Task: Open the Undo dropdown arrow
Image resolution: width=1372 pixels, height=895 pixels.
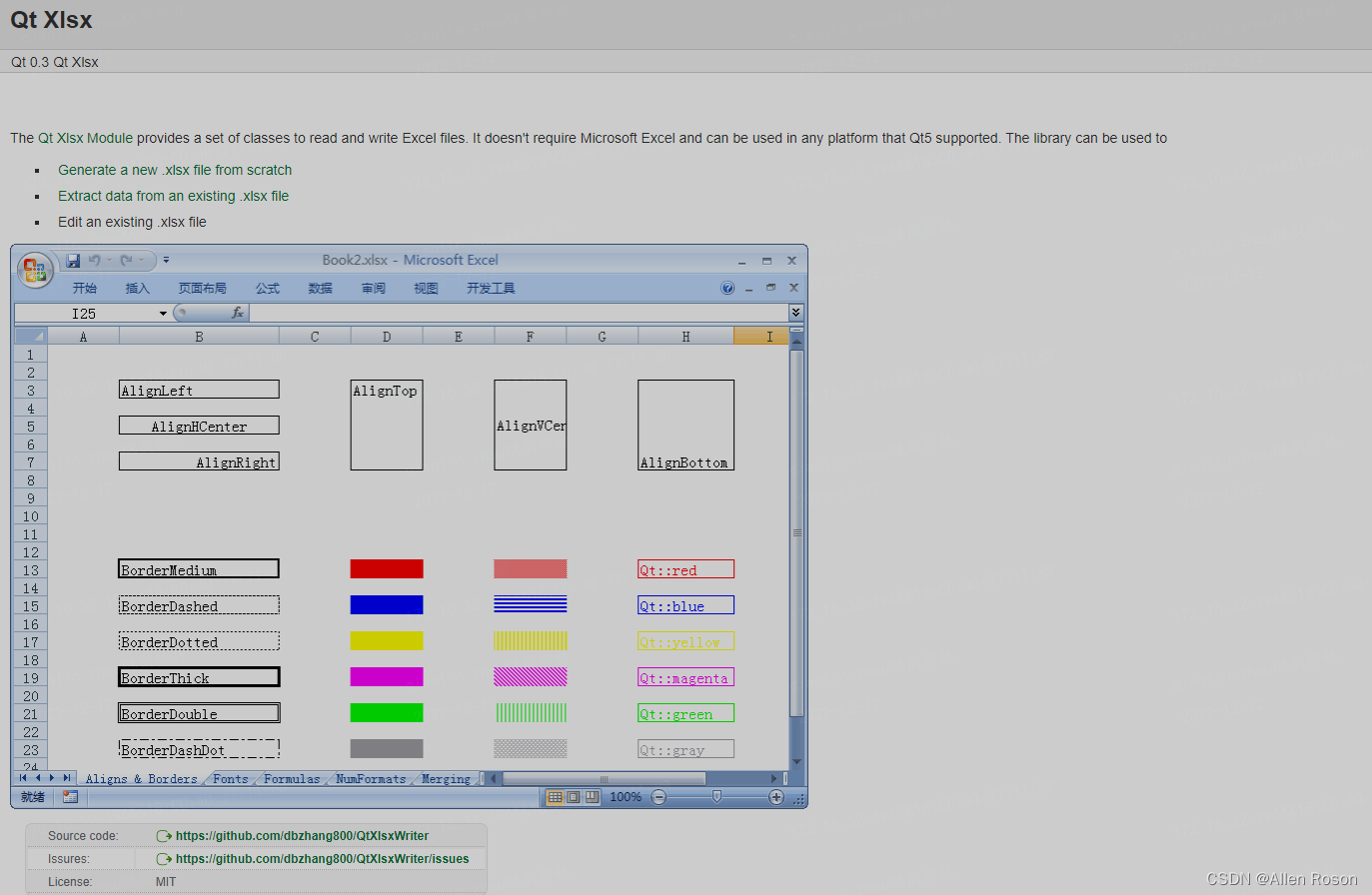Action: 107,260
